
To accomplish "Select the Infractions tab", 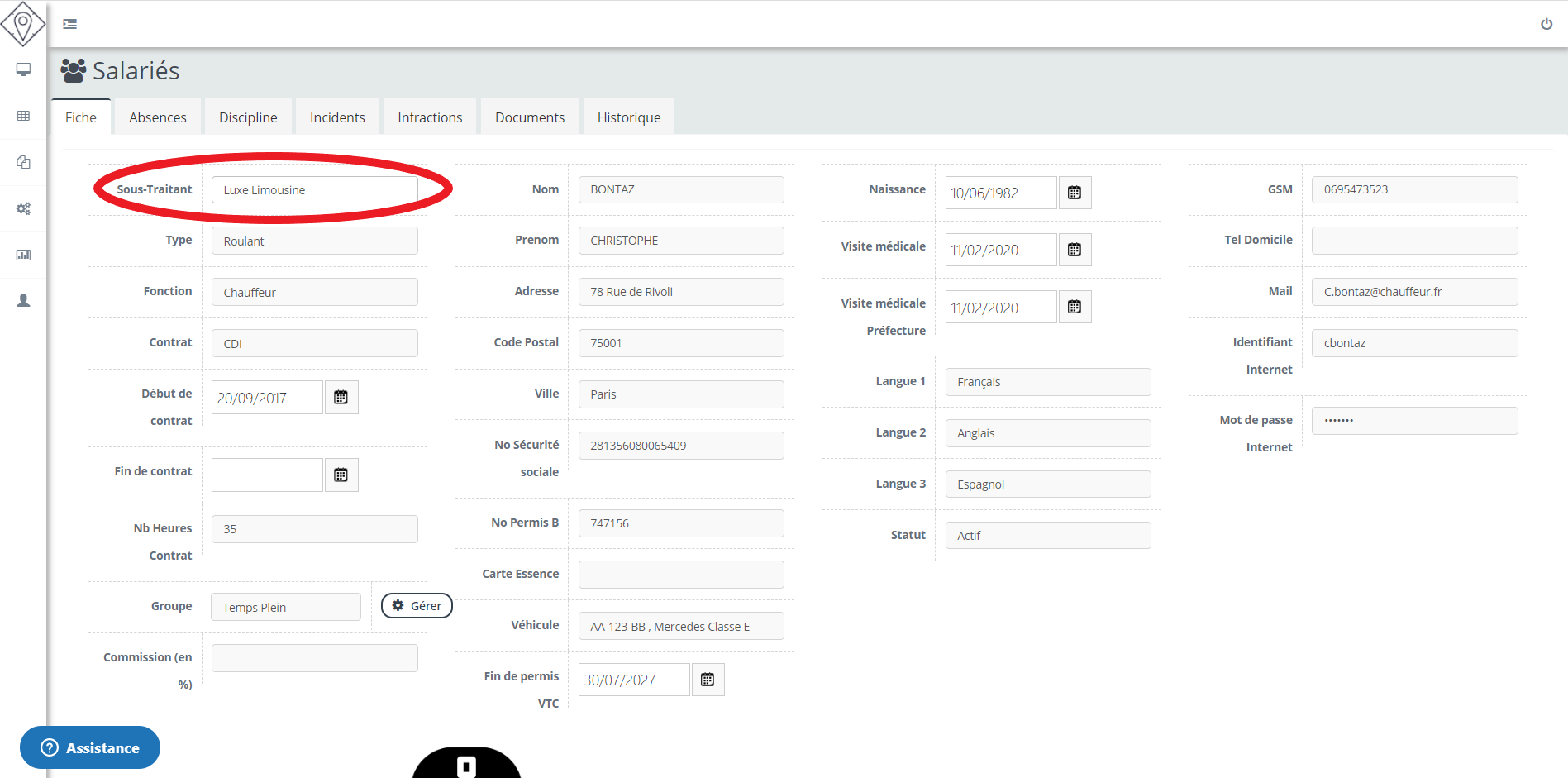I will click(429, 117).
